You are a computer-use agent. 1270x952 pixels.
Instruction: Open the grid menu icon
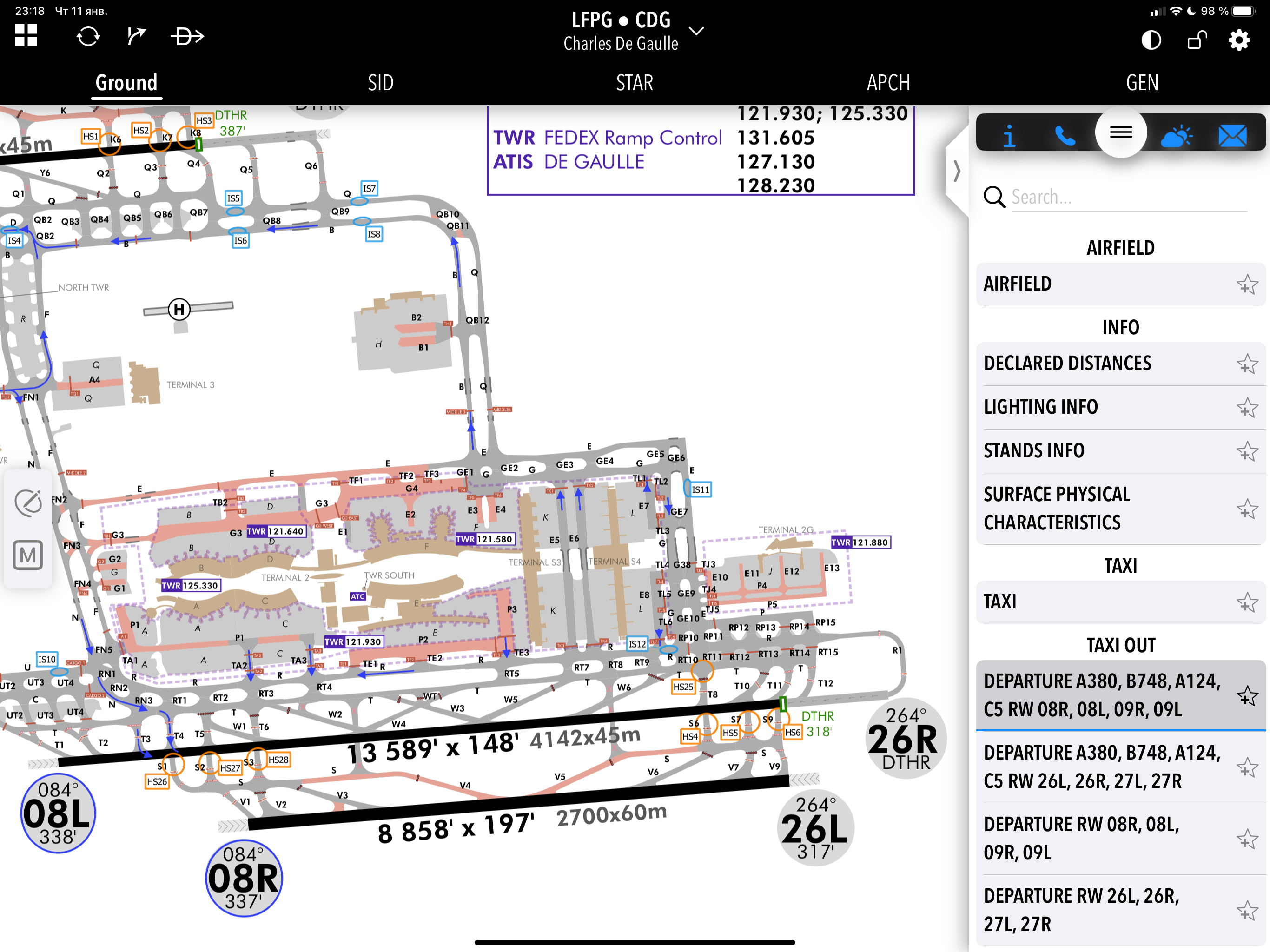coord(26,36)
